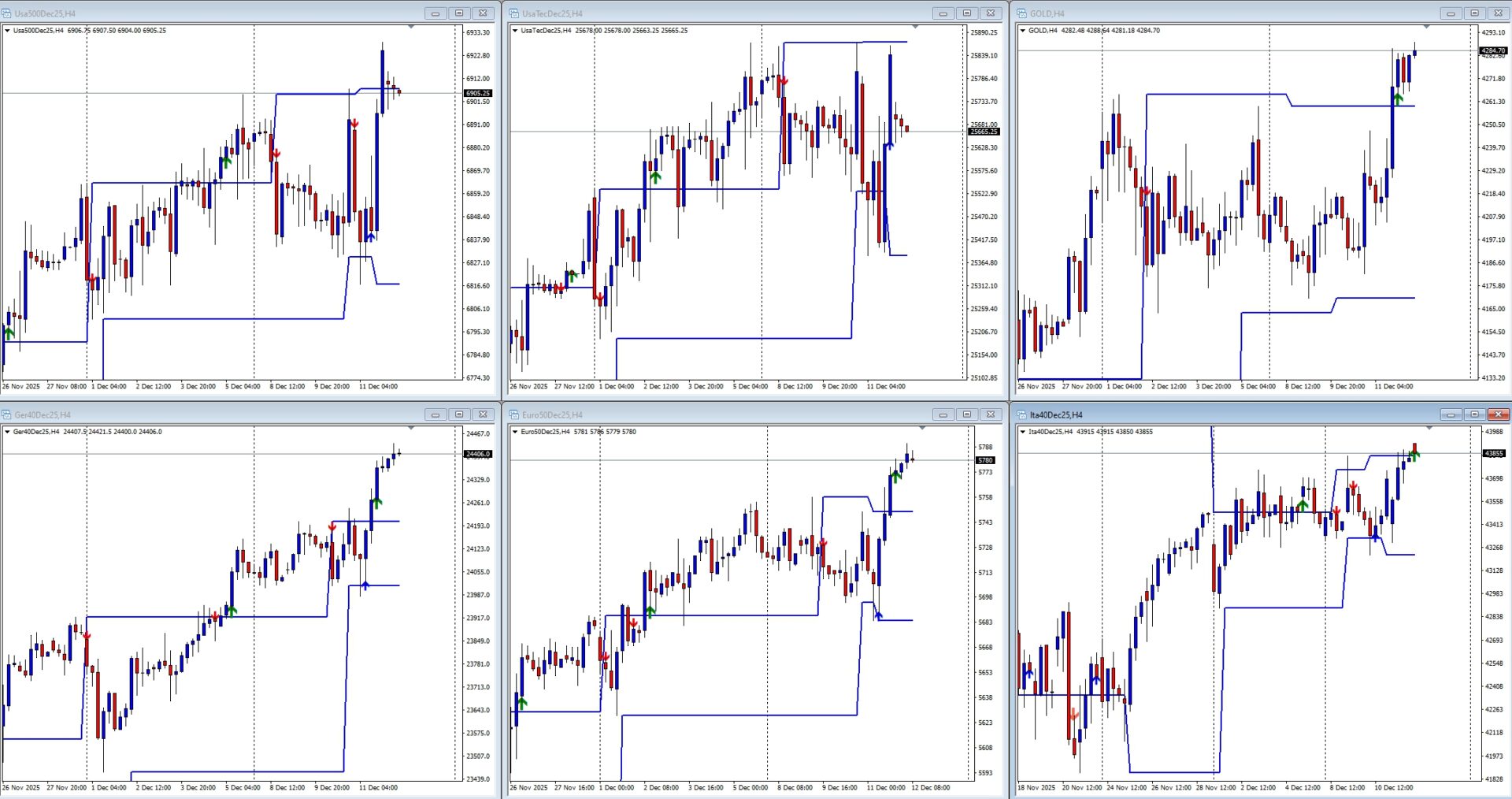Open the GOLD chart window system icon
The image size is (1512, 799).
click(1022, 13)
